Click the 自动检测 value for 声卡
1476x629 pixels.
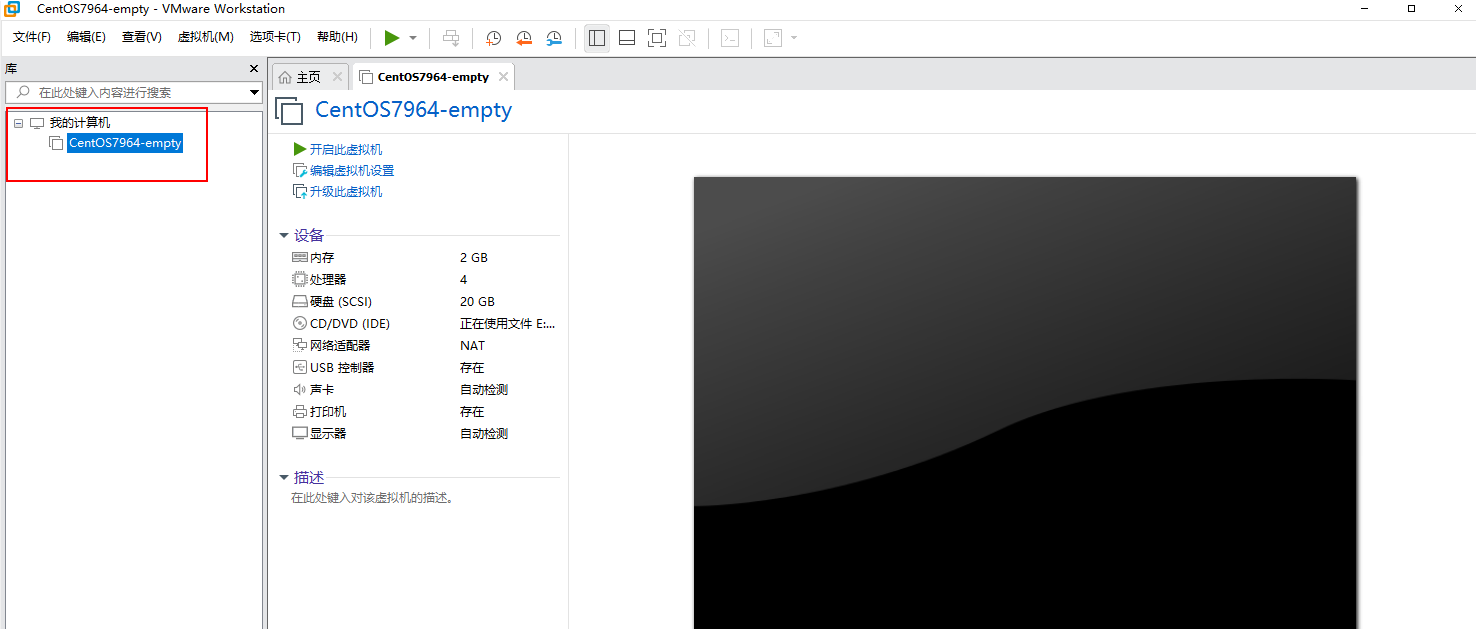[x=484, y=390]
